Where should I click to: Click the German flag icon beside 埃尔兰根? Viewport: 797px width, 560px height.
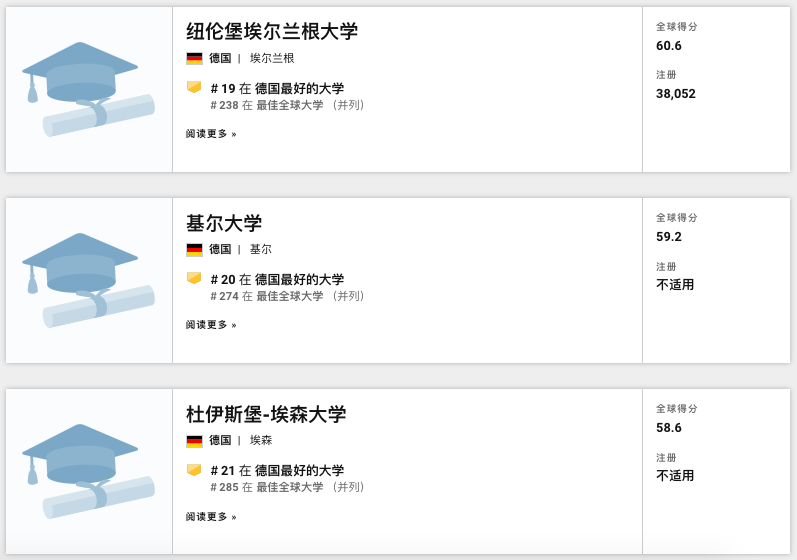click(x=194, y=58)
